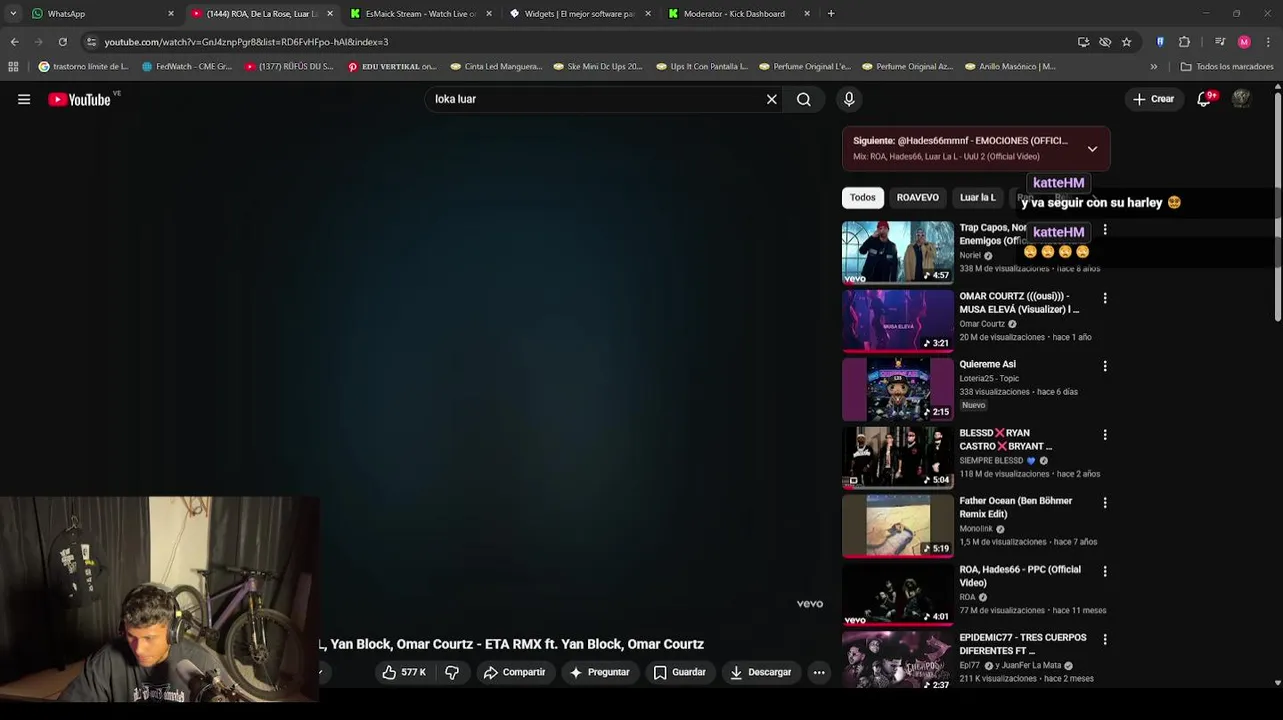
Task: Open Chrome media control icon
Action: click(x=1220, y=42)
